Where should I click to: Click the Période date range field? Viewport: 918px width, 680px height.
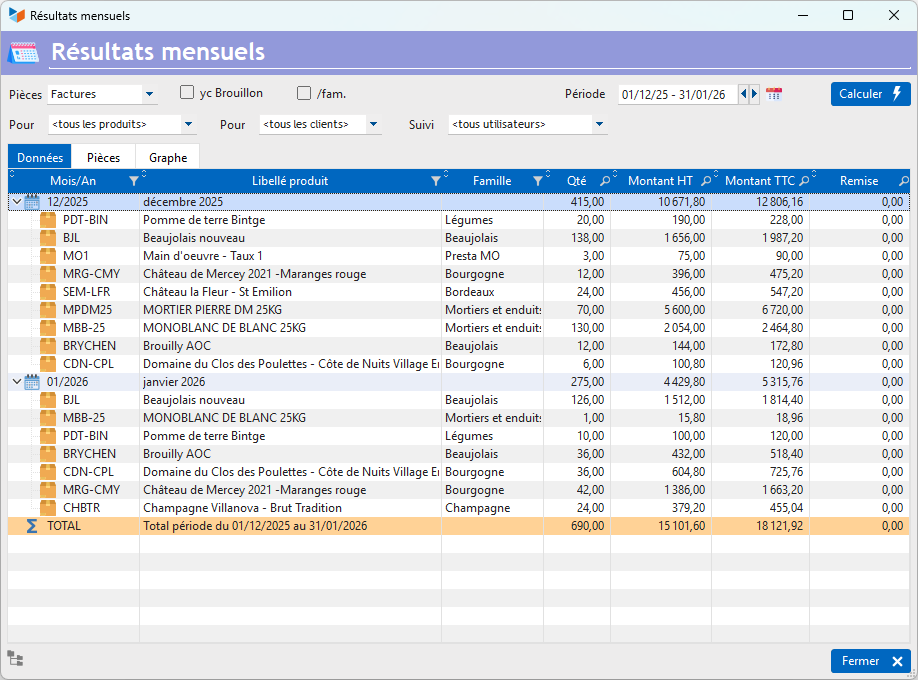(x=677, y=95)
